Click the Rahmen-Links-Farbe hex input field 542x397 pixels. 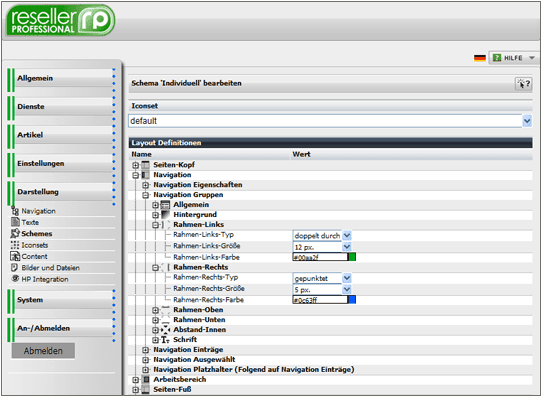[x=320, y=257]
